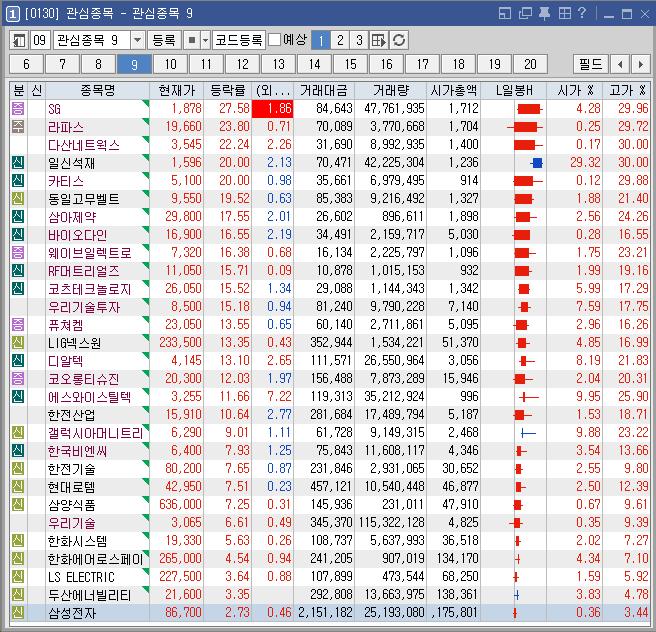Sort by the 등락률 column header
This screenshot has width=656, height=632.
click(228, 90)
